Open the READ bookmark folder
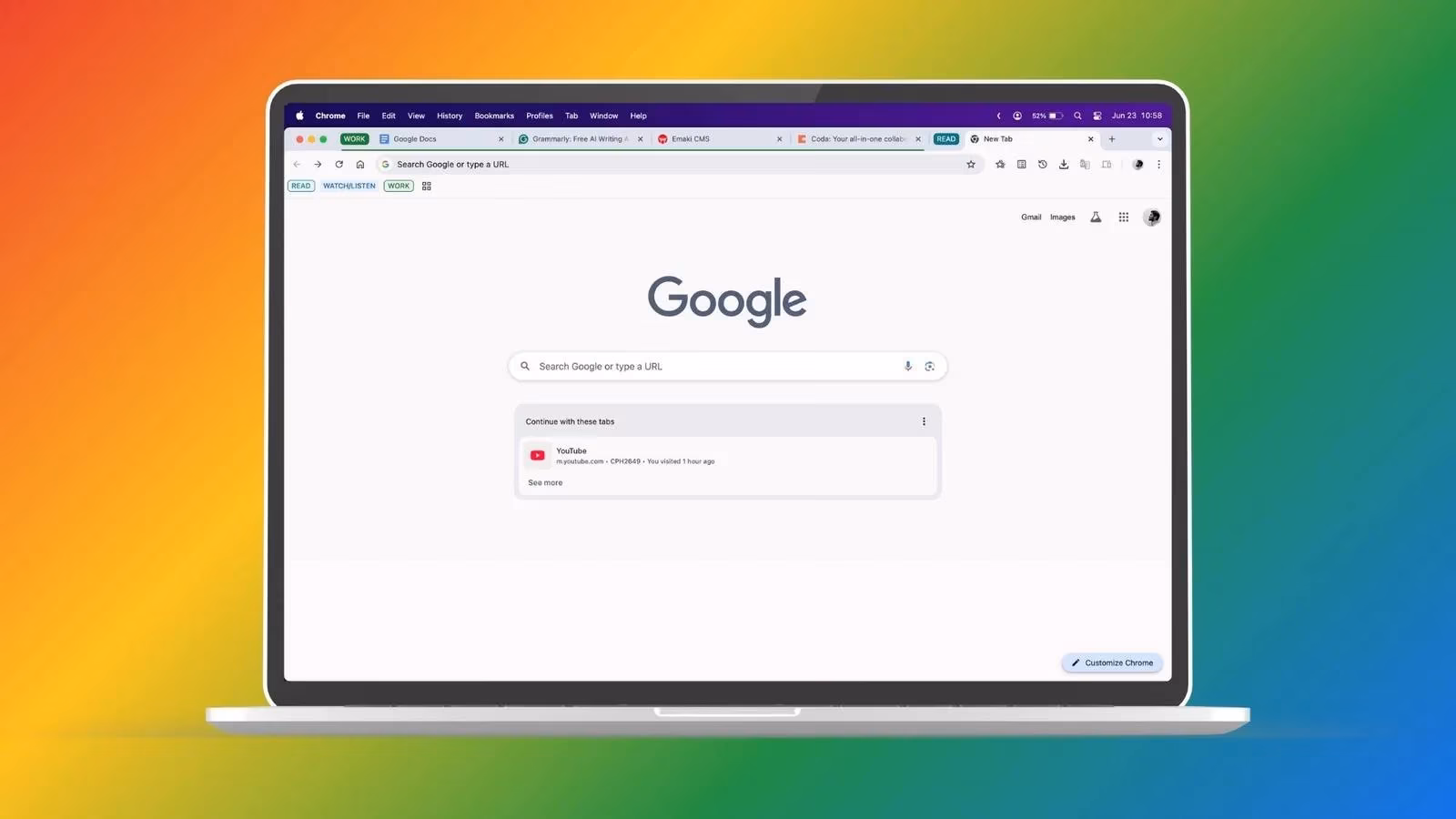The width and height of the screenshot is (1456, 819). coord(301,186)
